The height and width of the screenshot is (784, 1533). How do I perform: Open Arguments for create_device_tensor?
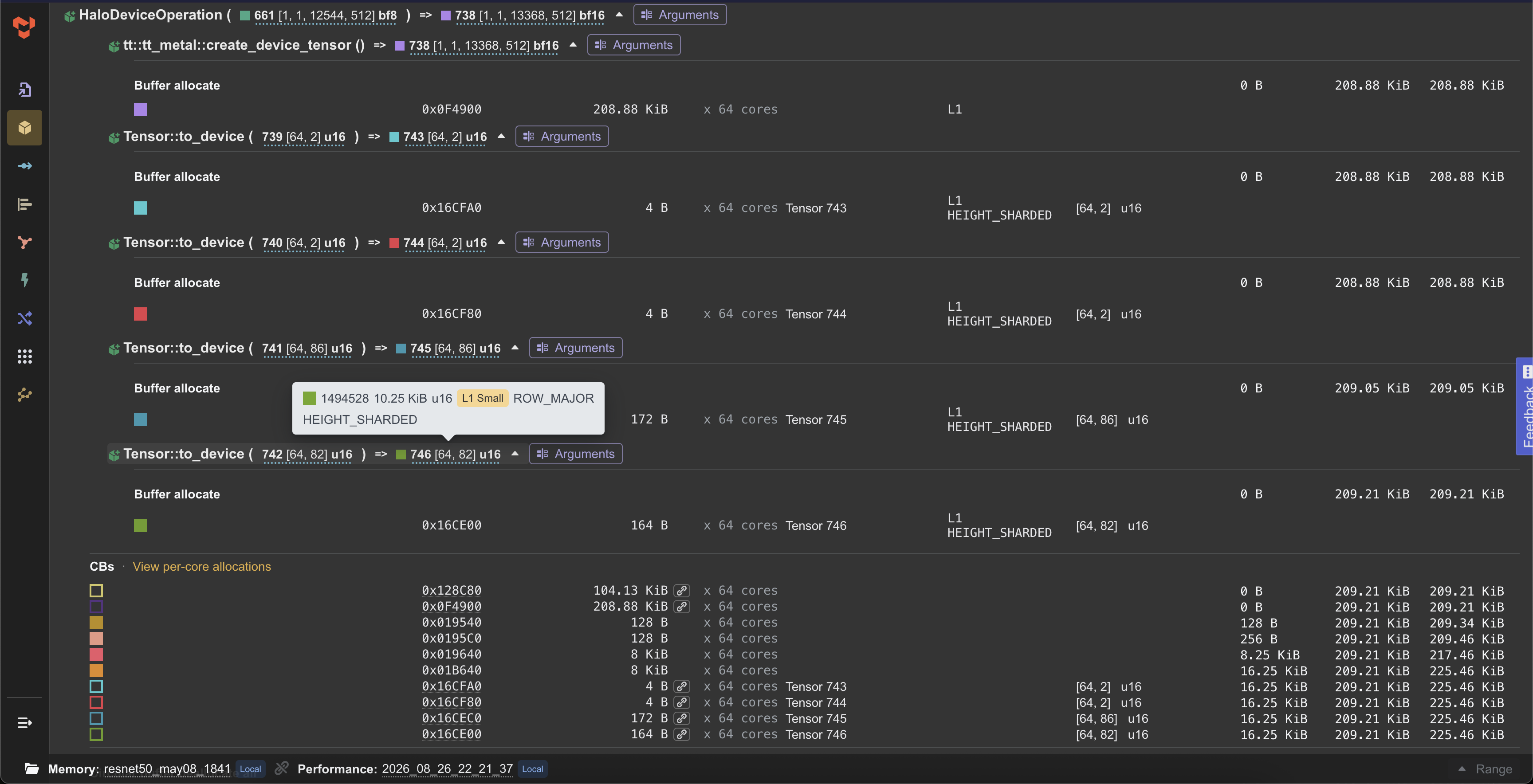pos(634,45)
